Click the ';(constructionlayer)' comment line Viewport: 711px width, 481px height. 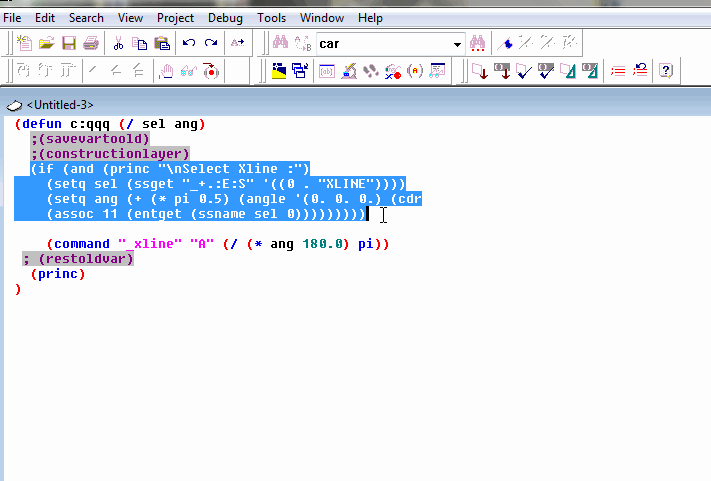tap(110, 154)
